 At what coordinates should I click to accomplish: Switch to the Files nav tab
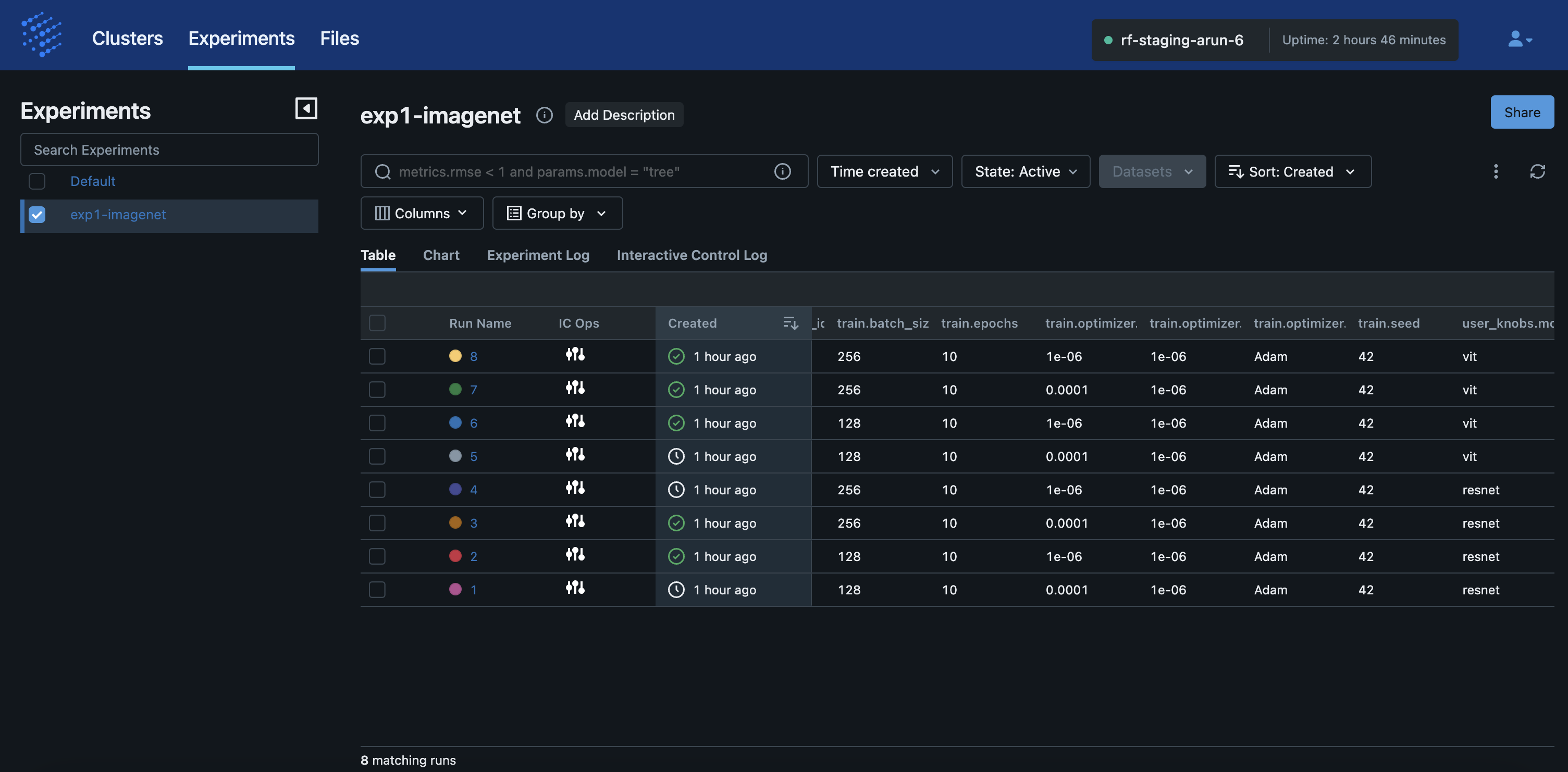[x=340, y=39]
